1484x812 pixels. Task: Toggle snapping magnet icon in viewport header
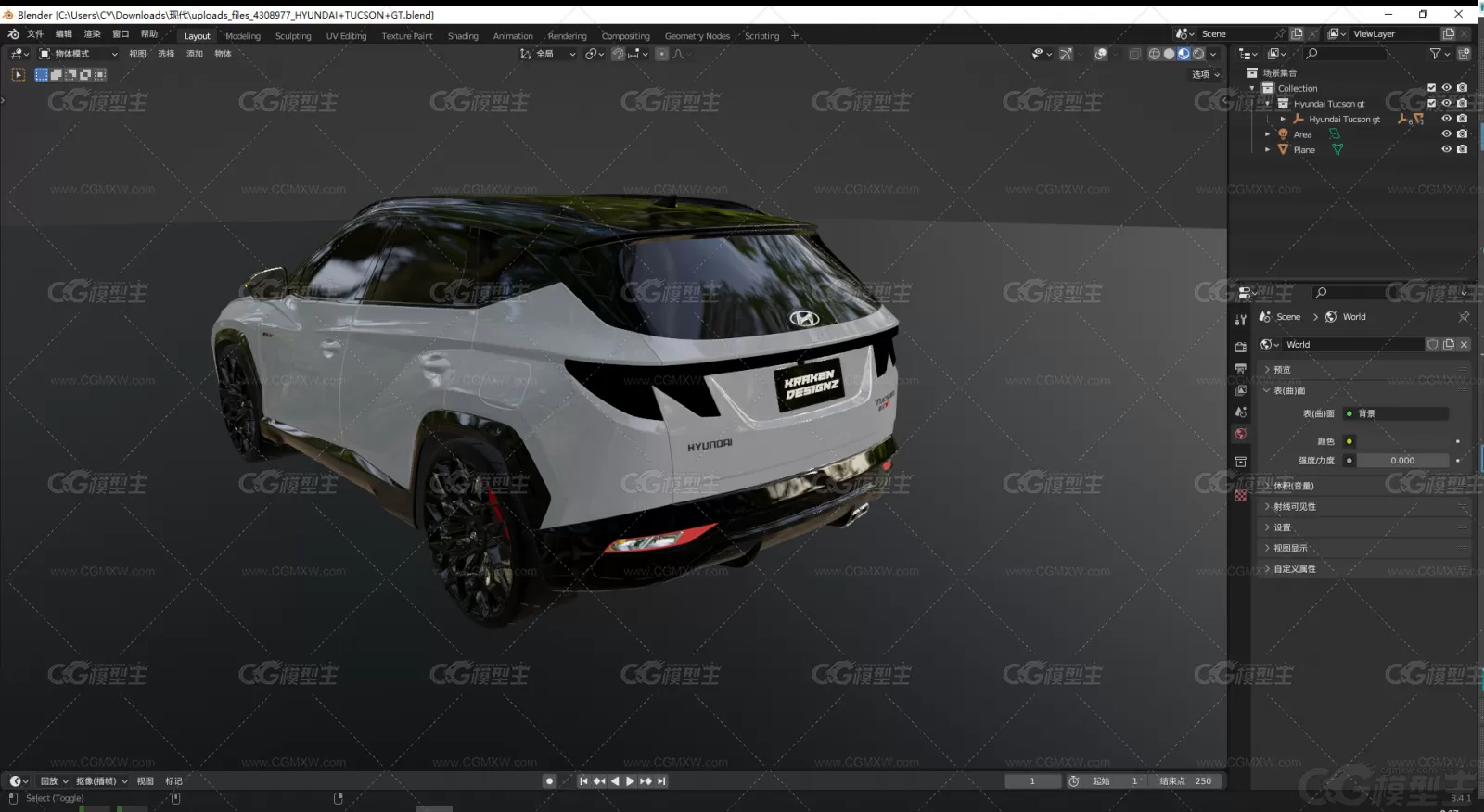[619, 54]
